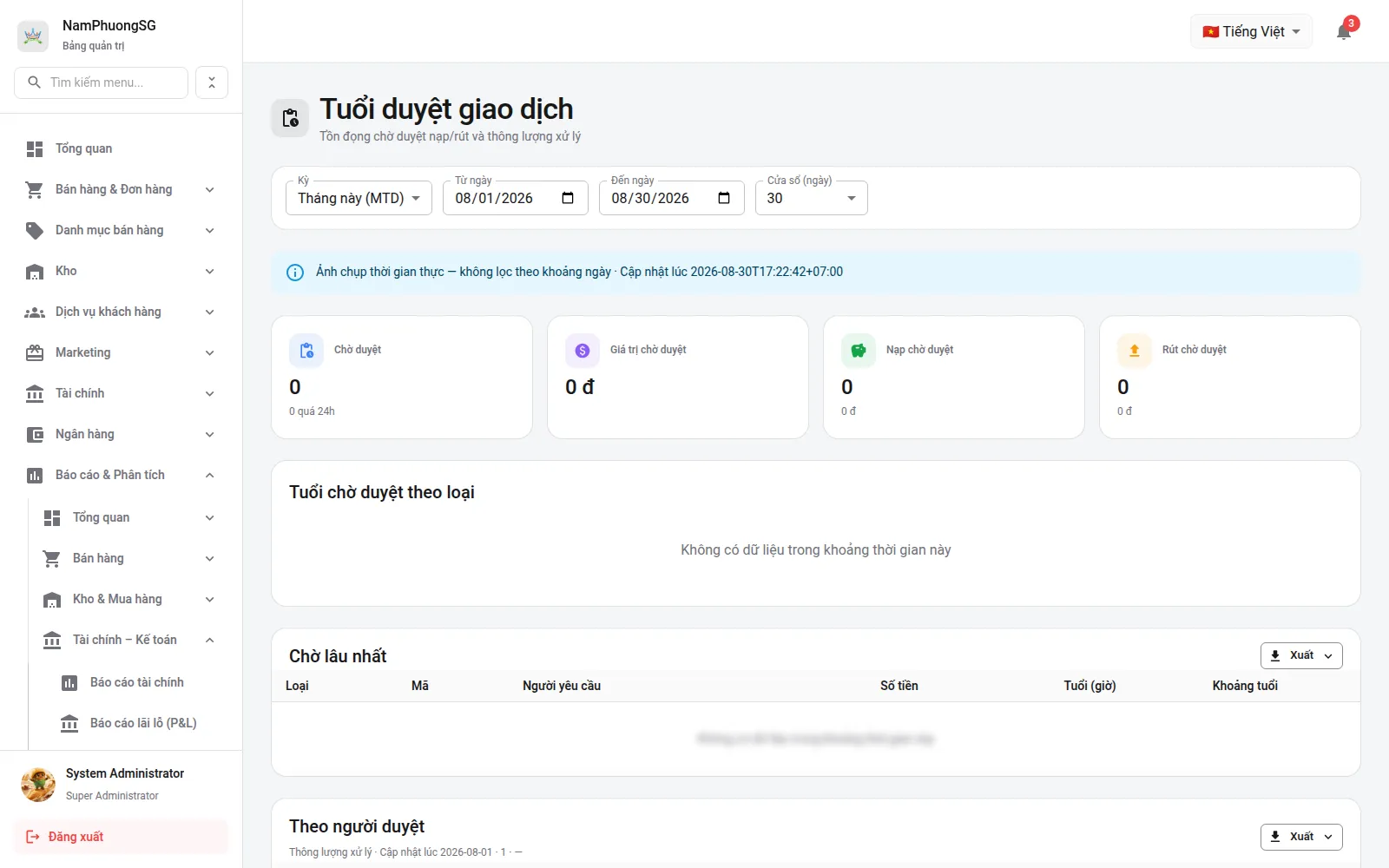Sort by Tuổi (giờ) column header
The width and height of the screenshot is (1389, 868).
point(1089,686)
